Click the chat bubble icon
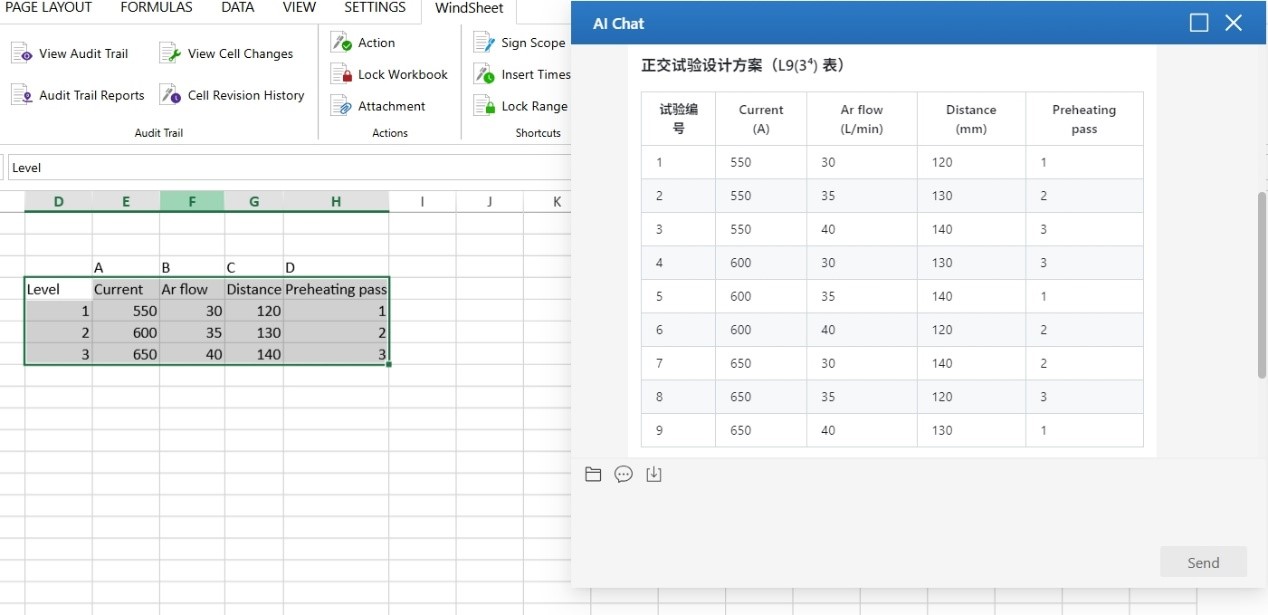 pyautogui.click(x=623, y=474)
